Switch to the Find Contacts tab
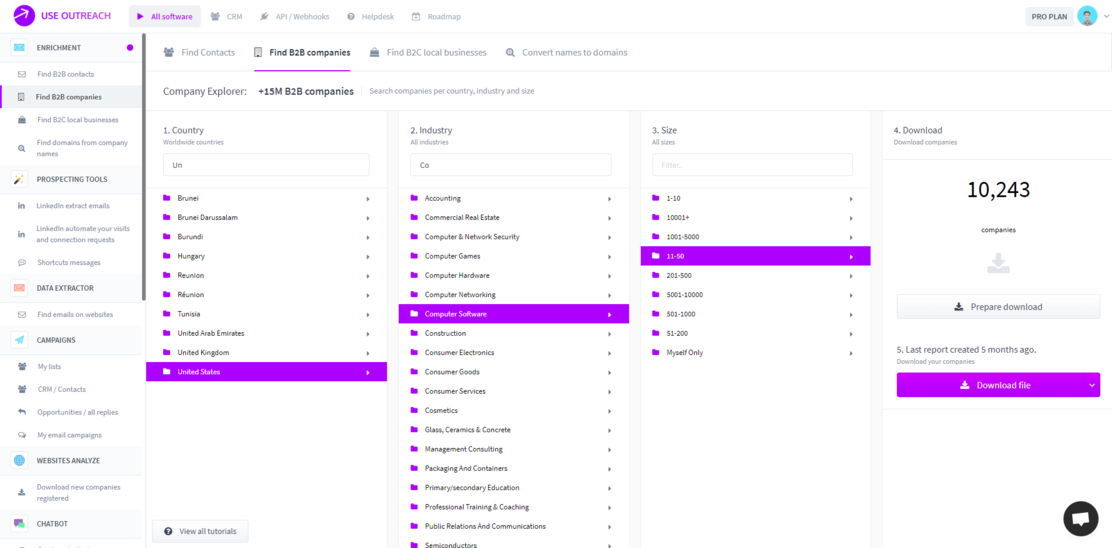 [199, 52]
